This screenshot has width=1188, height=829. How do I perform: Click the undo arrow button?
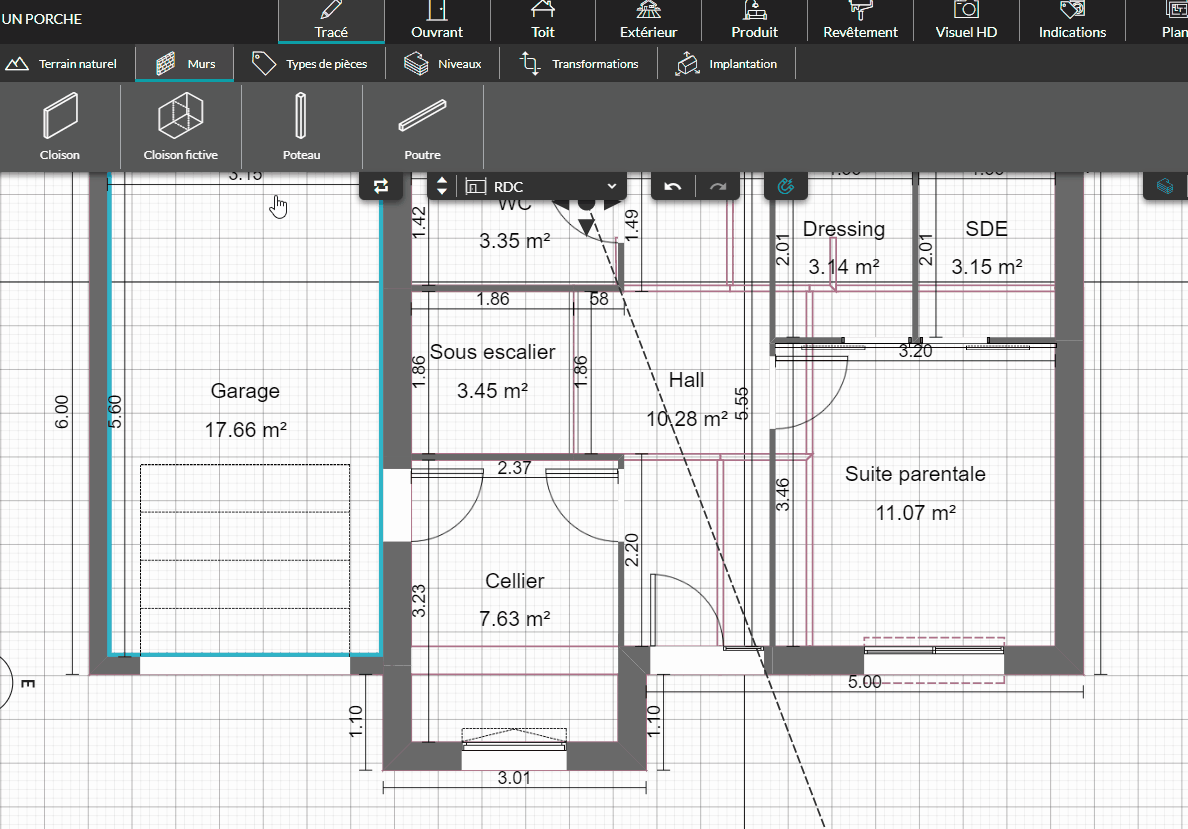[673, 186]
